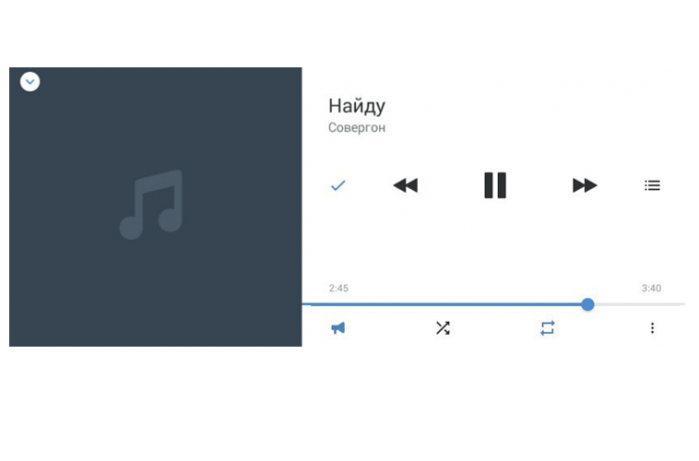Click the blue checkmark saved-track icon
Viewport: 699px width, 461px height.
point(338,185)
